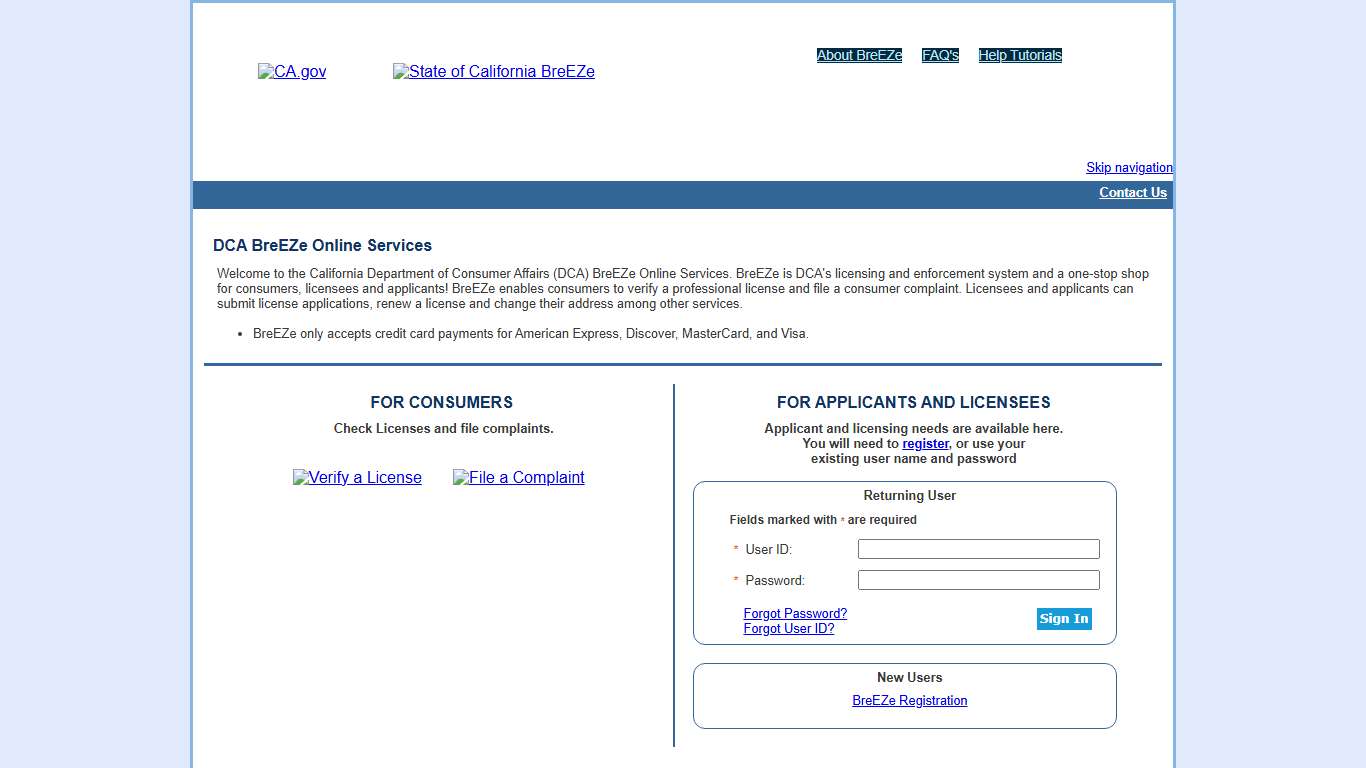Click the "User ID:" field label
This screenshot has width=1366, height=768.
tap(768, 550)
